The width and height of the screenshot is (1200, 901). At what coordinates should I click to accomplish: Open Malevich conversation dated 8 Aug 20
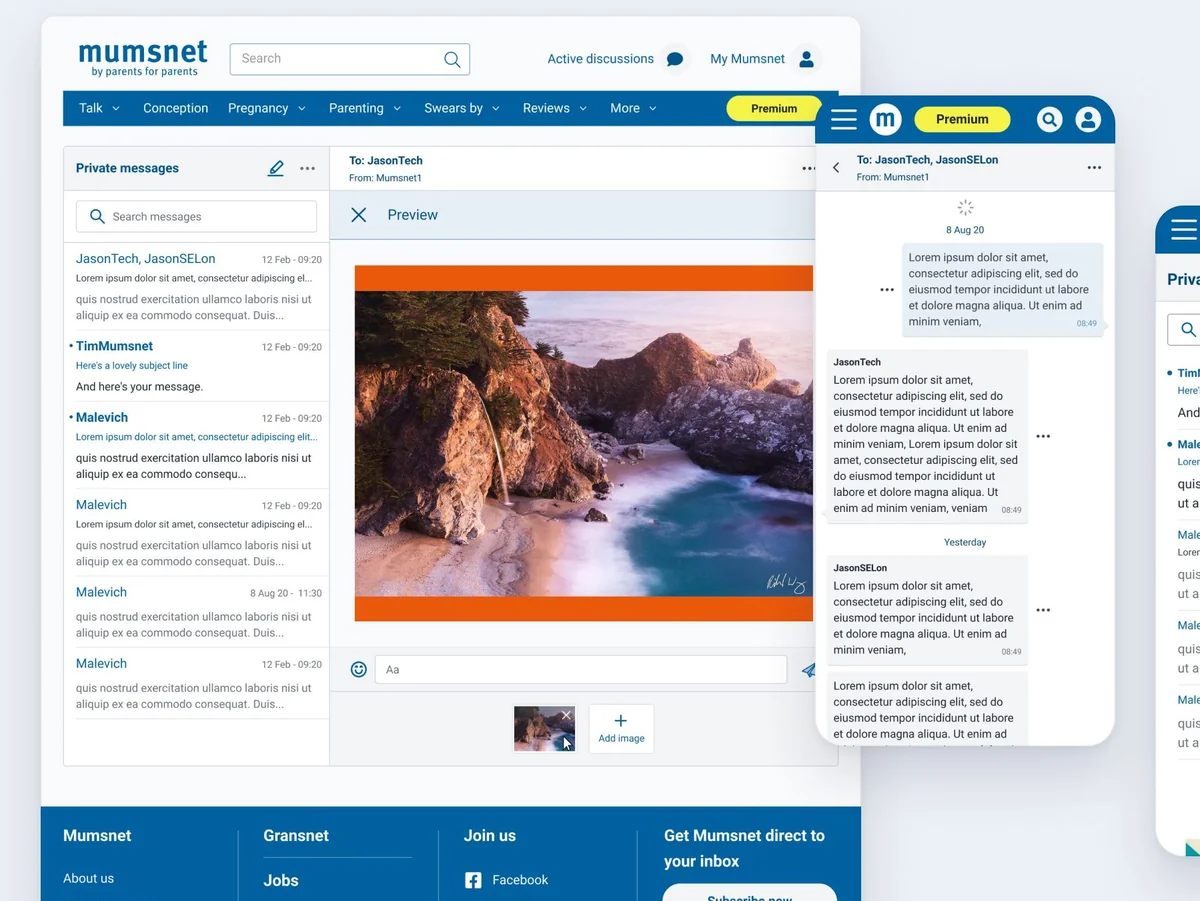coord(197,612)
